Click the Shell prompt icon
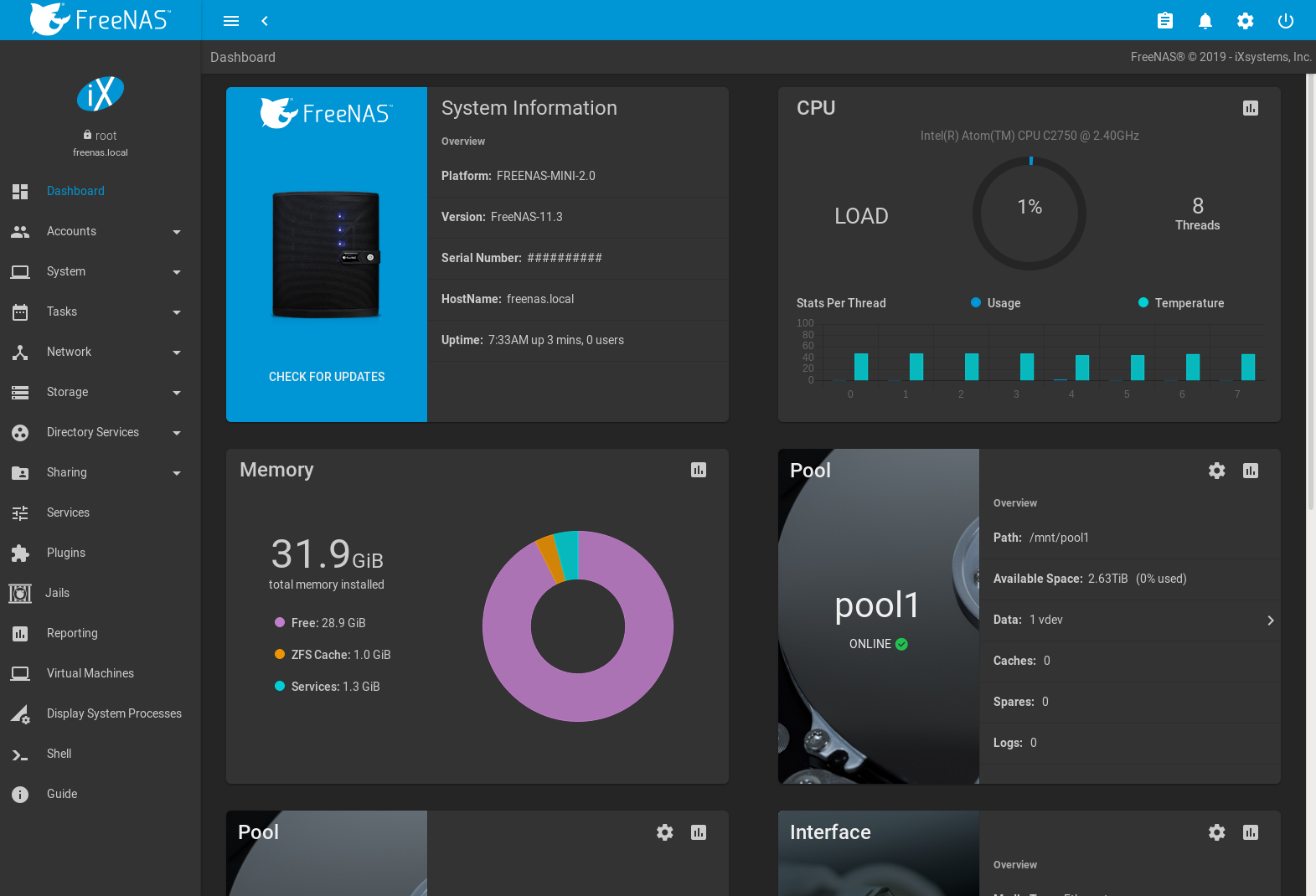The image size is (1316, 896). 20,754
